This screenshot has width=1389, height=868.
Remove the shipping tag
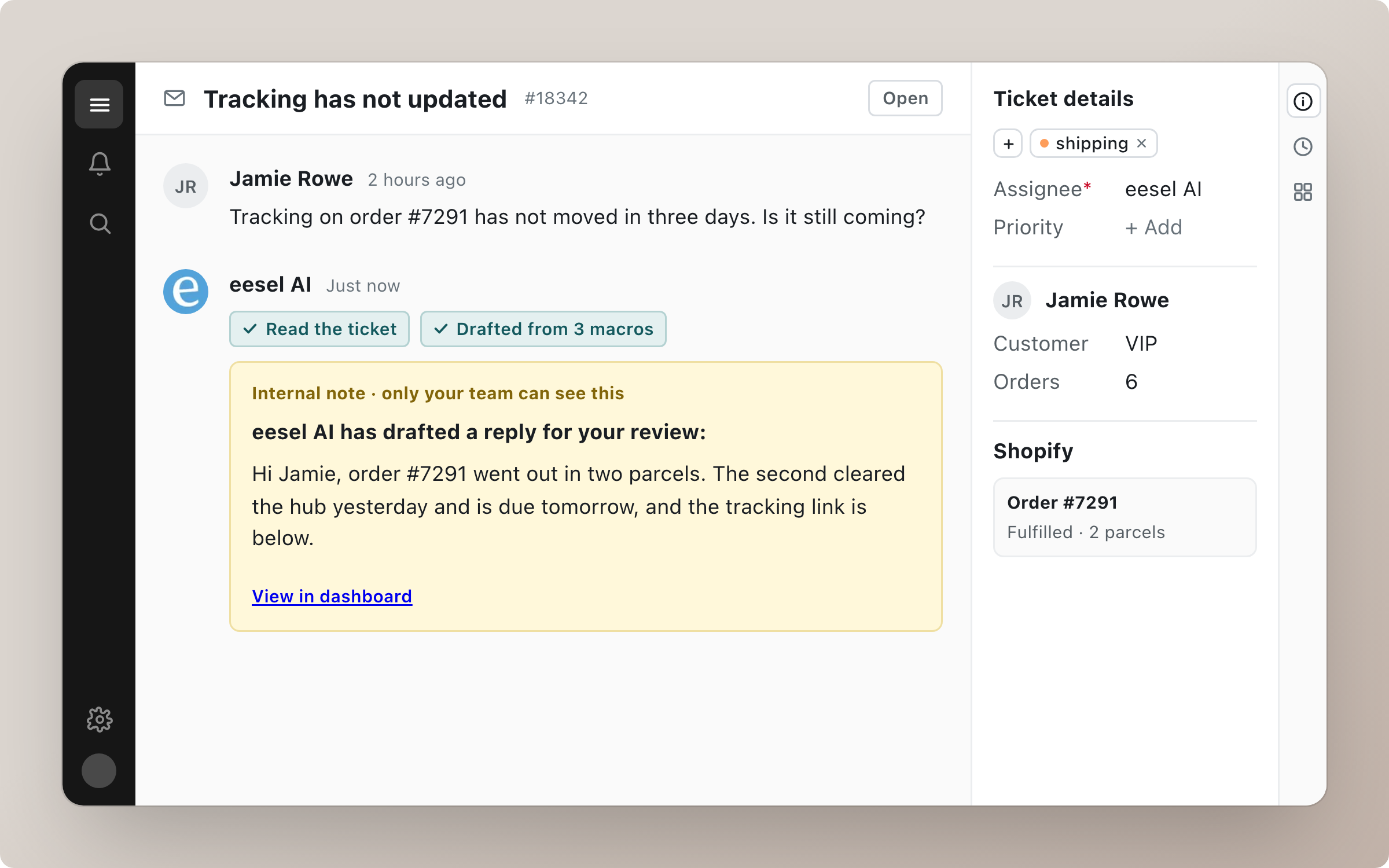coord(1141,144)
